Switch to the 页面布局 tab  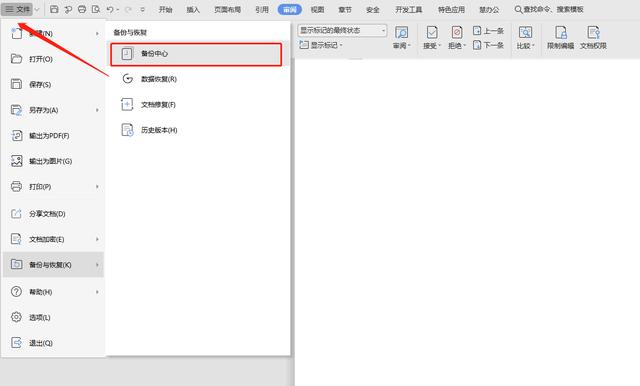(227, 9)
